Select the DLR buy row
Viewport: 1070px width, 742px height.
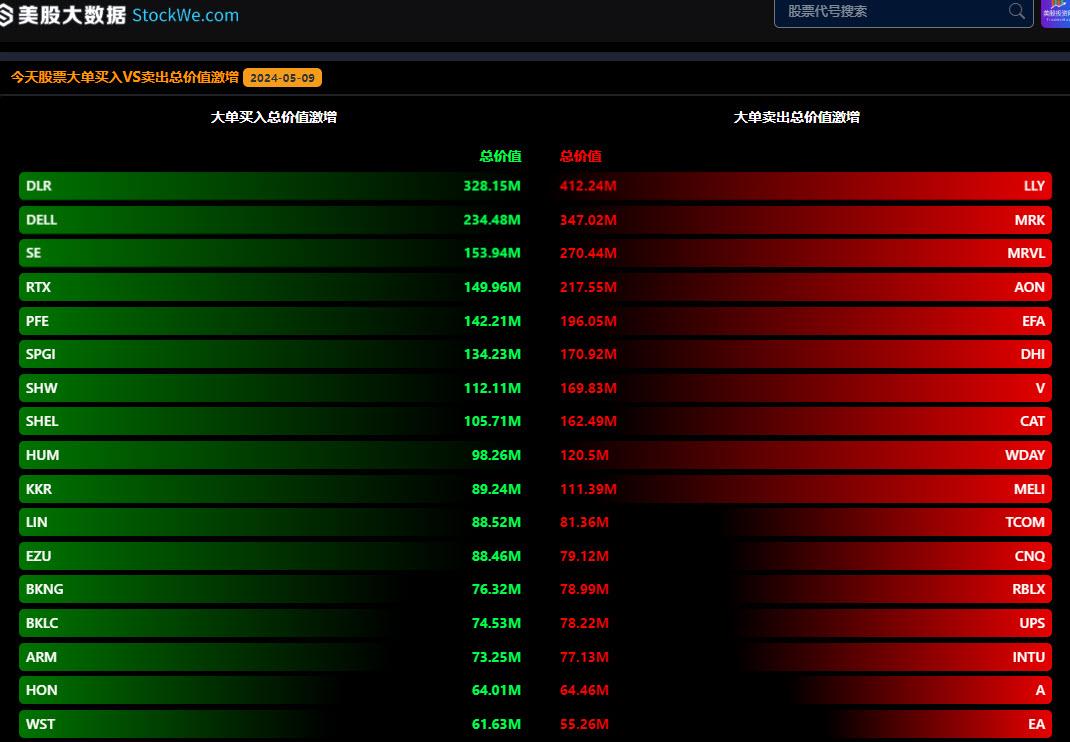tap(272, 186)
